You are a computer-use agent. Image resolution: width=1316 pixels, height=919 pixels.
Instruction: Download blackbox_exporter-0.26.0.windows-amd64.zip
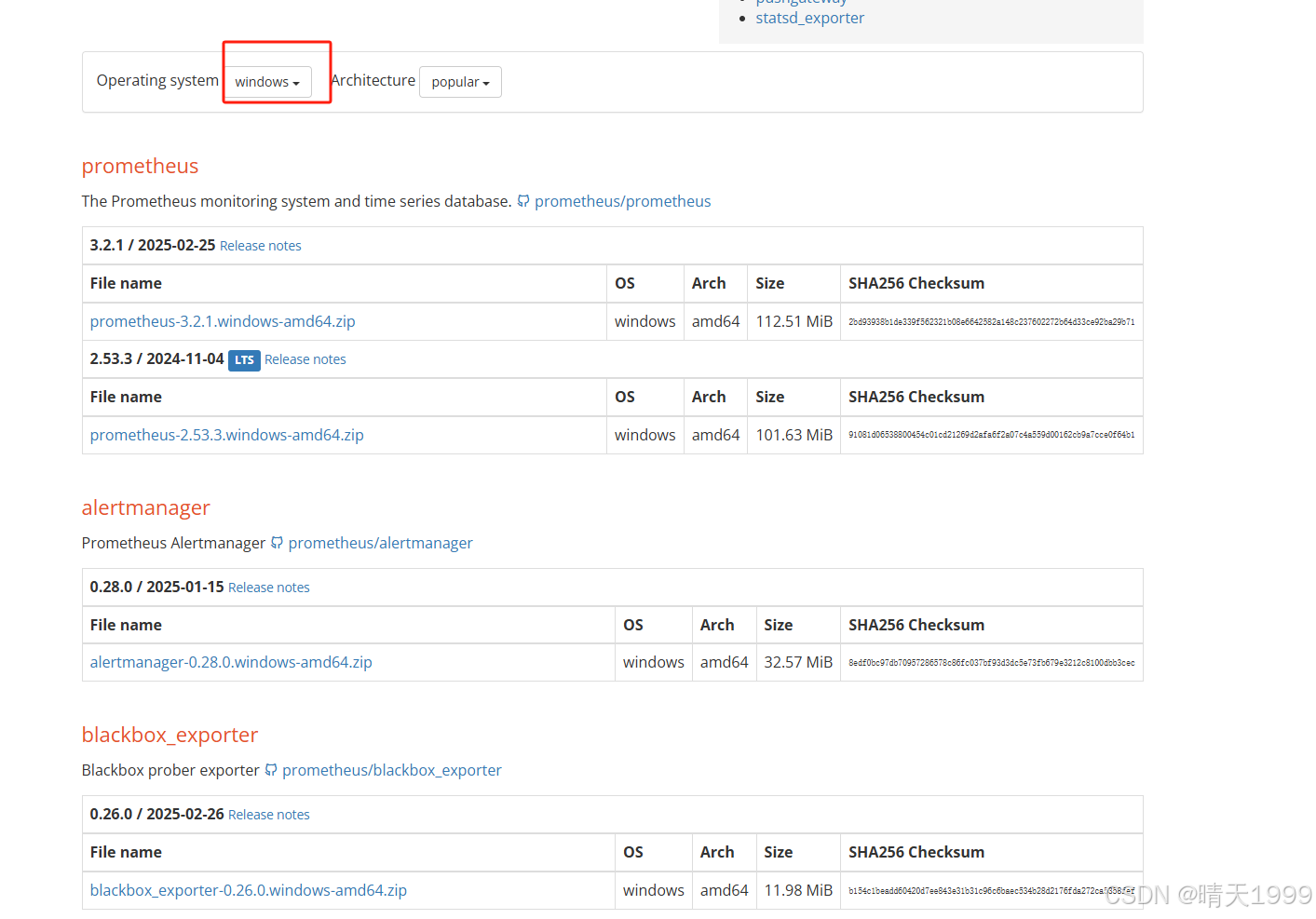tap(248, 890)
